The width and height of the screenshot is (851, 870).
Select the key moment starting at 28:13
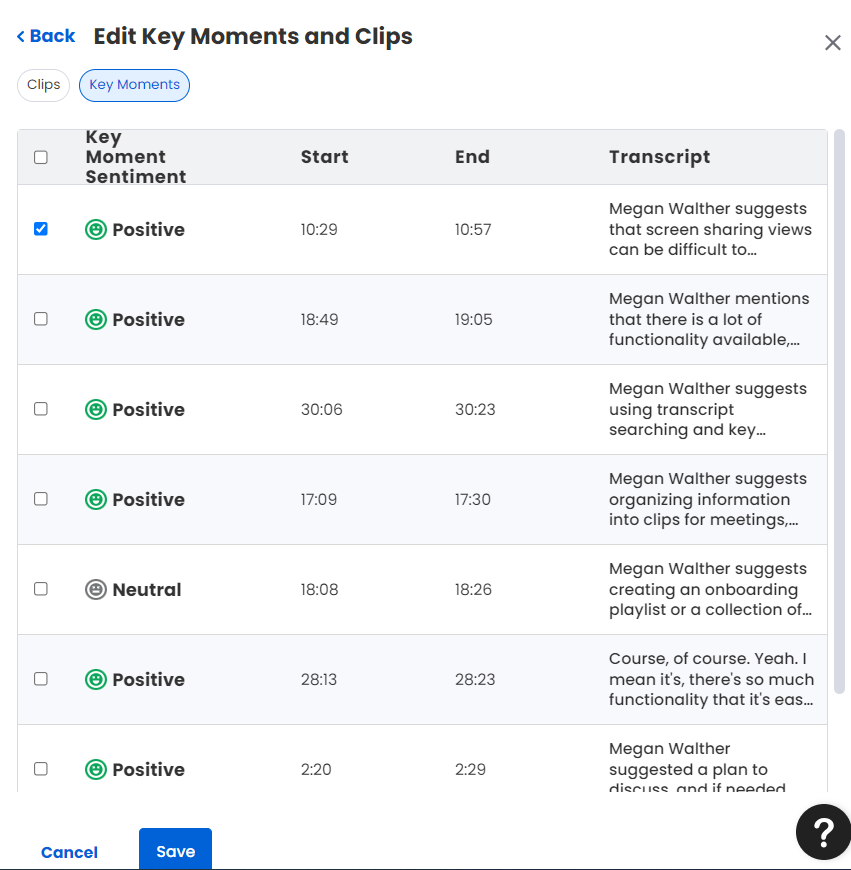(x=40, y=679)
